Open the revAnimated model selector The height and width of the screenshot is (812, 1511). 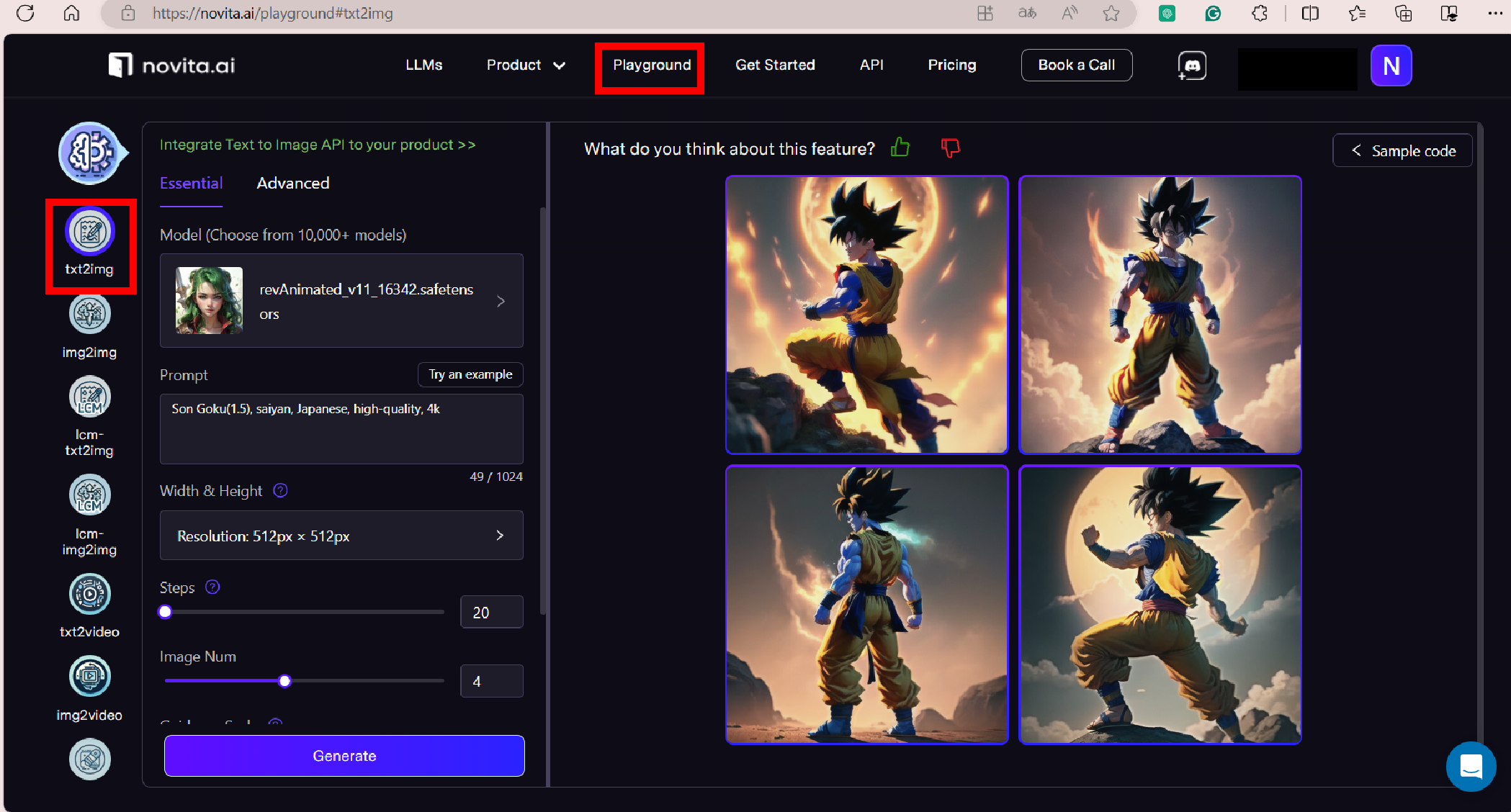tap(341, 301)
